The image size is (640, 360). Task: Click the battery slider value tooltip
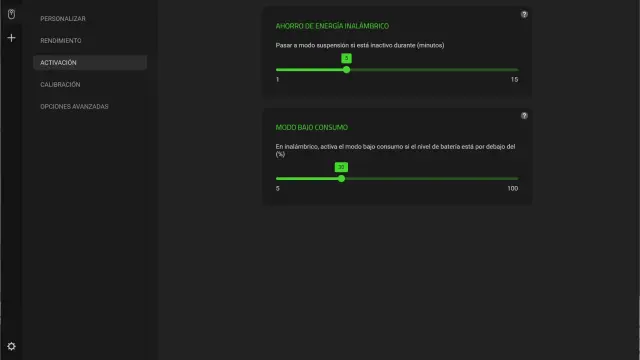pos(341,167)
